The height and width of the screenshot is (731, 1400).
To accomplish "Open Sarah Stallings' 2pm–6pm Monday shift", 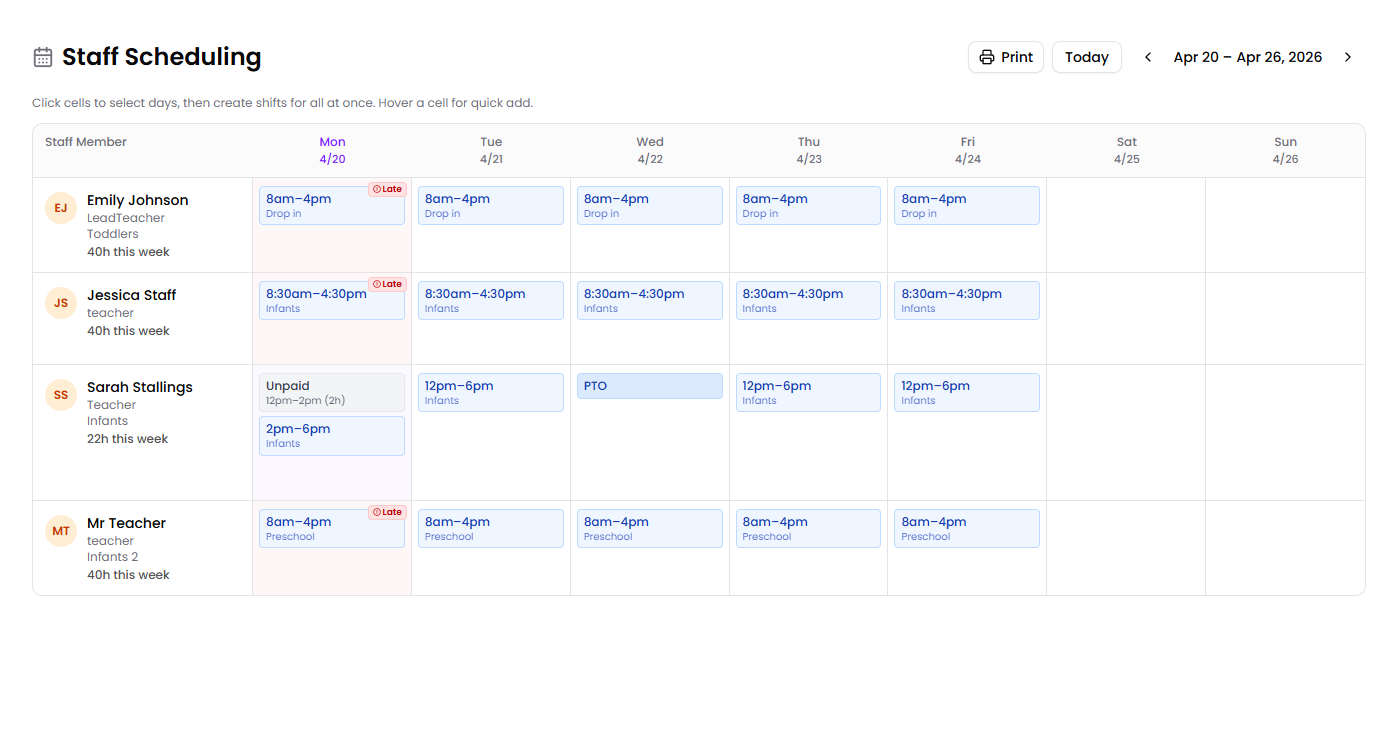I will click(332, 436).
